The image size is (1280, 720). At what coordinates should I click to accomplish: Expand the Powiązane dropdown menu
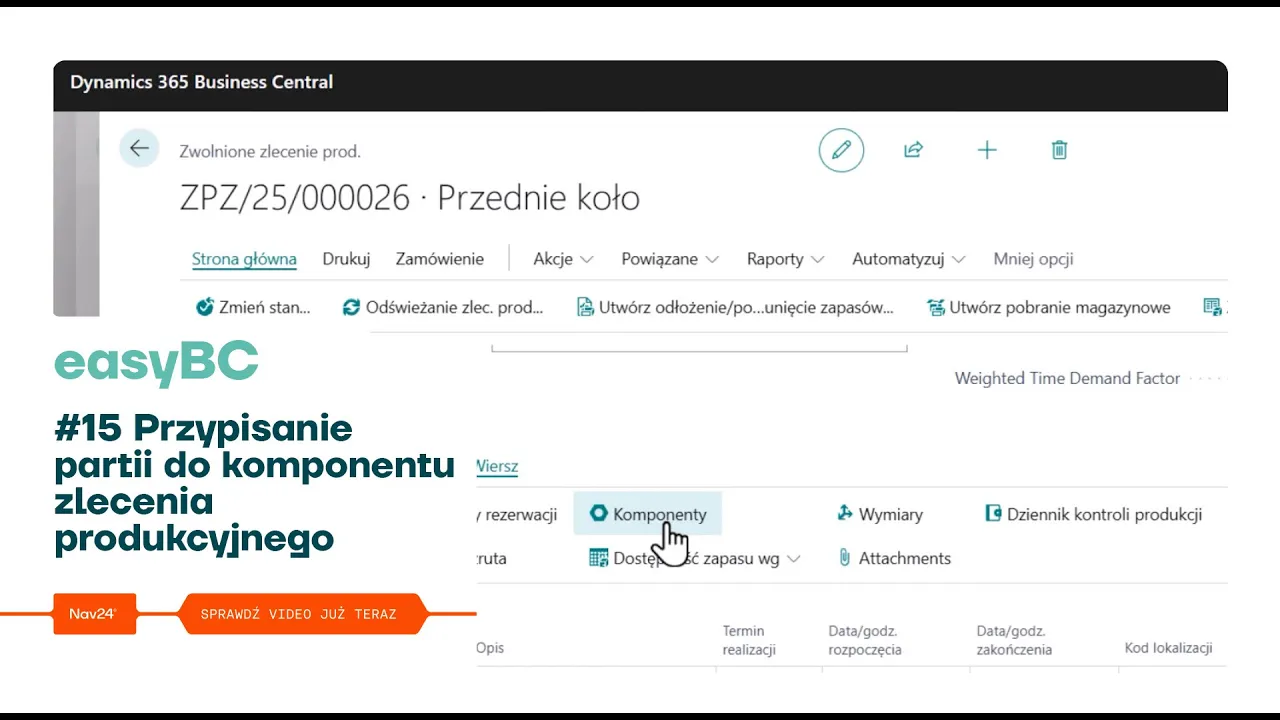point(670,259)
